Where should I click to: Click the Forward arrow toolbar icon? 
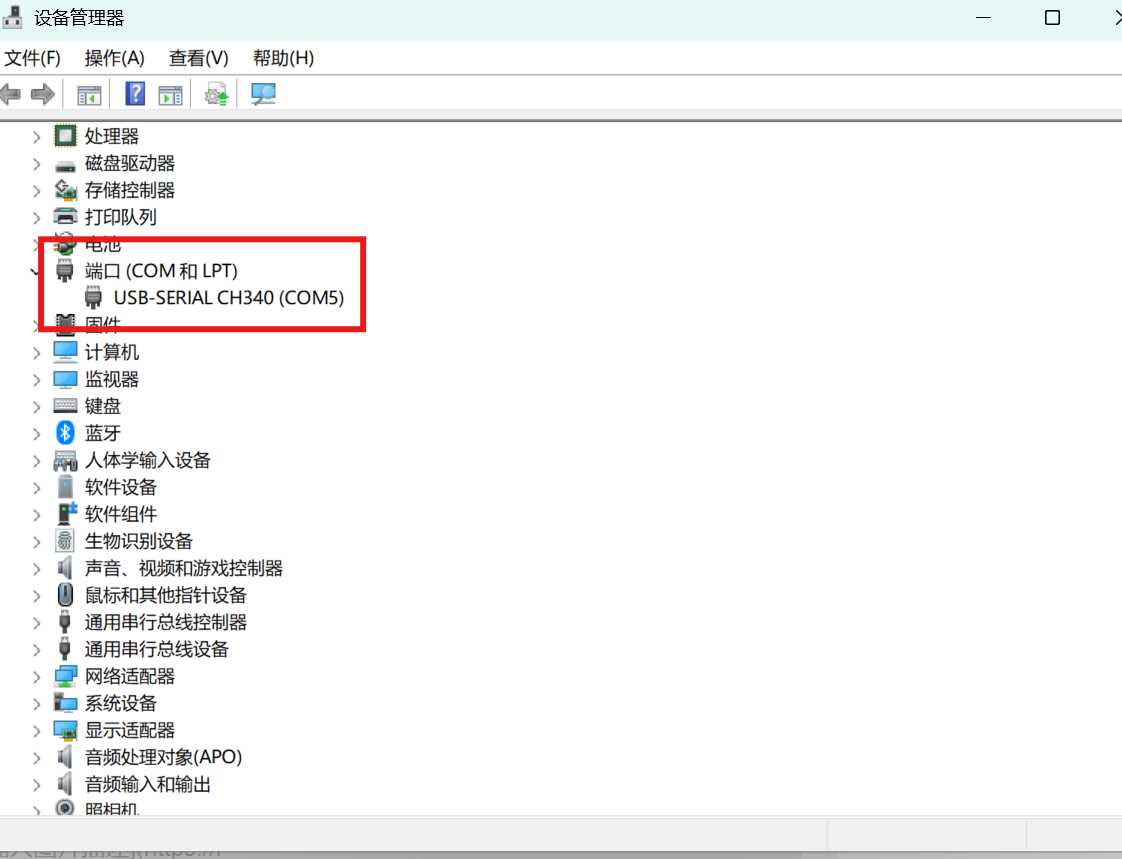point(44,94)
